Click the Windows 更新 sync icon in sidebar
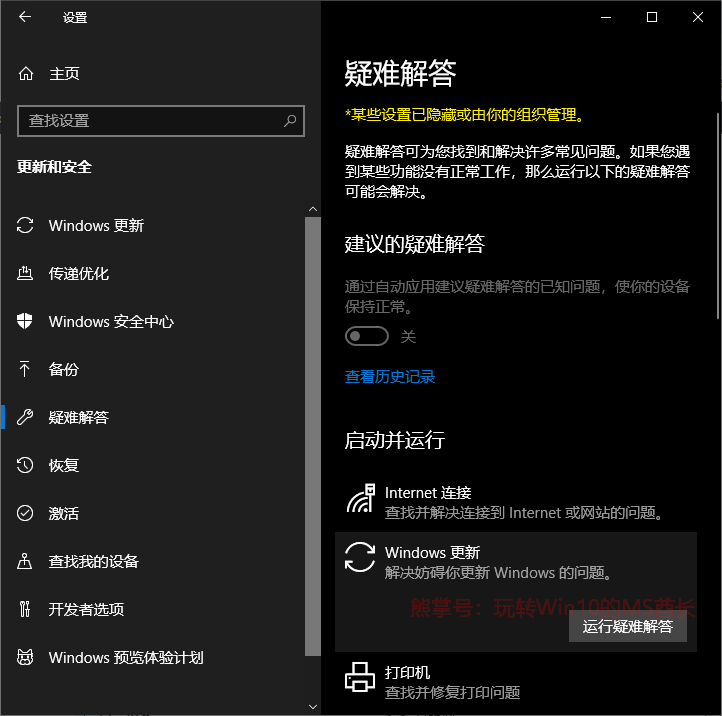The height and width of the screenshot is (716, 722). point(25,225)
